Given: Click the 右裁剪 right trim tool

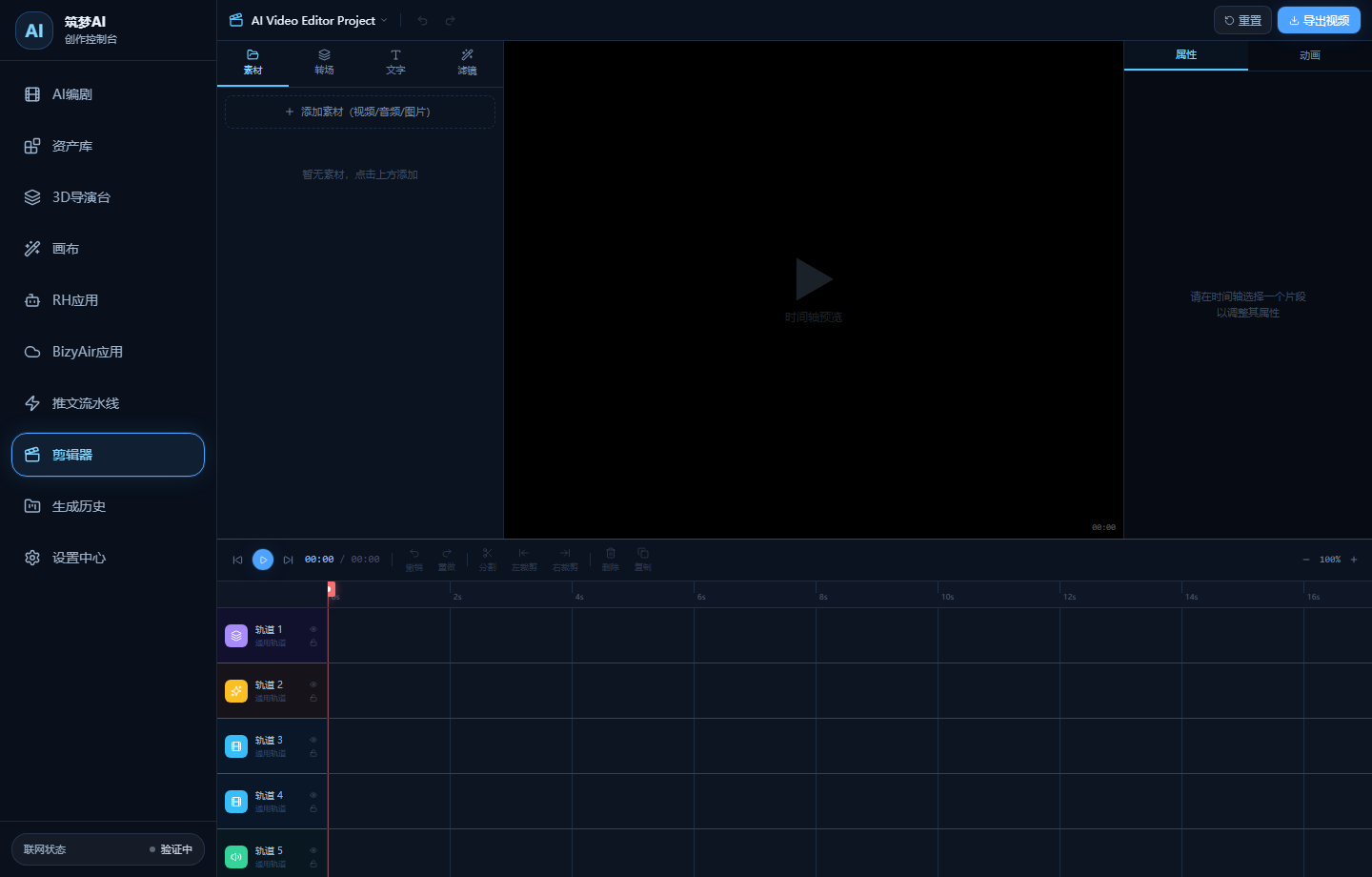Looking at the screenshot, I should pos(565,560).
